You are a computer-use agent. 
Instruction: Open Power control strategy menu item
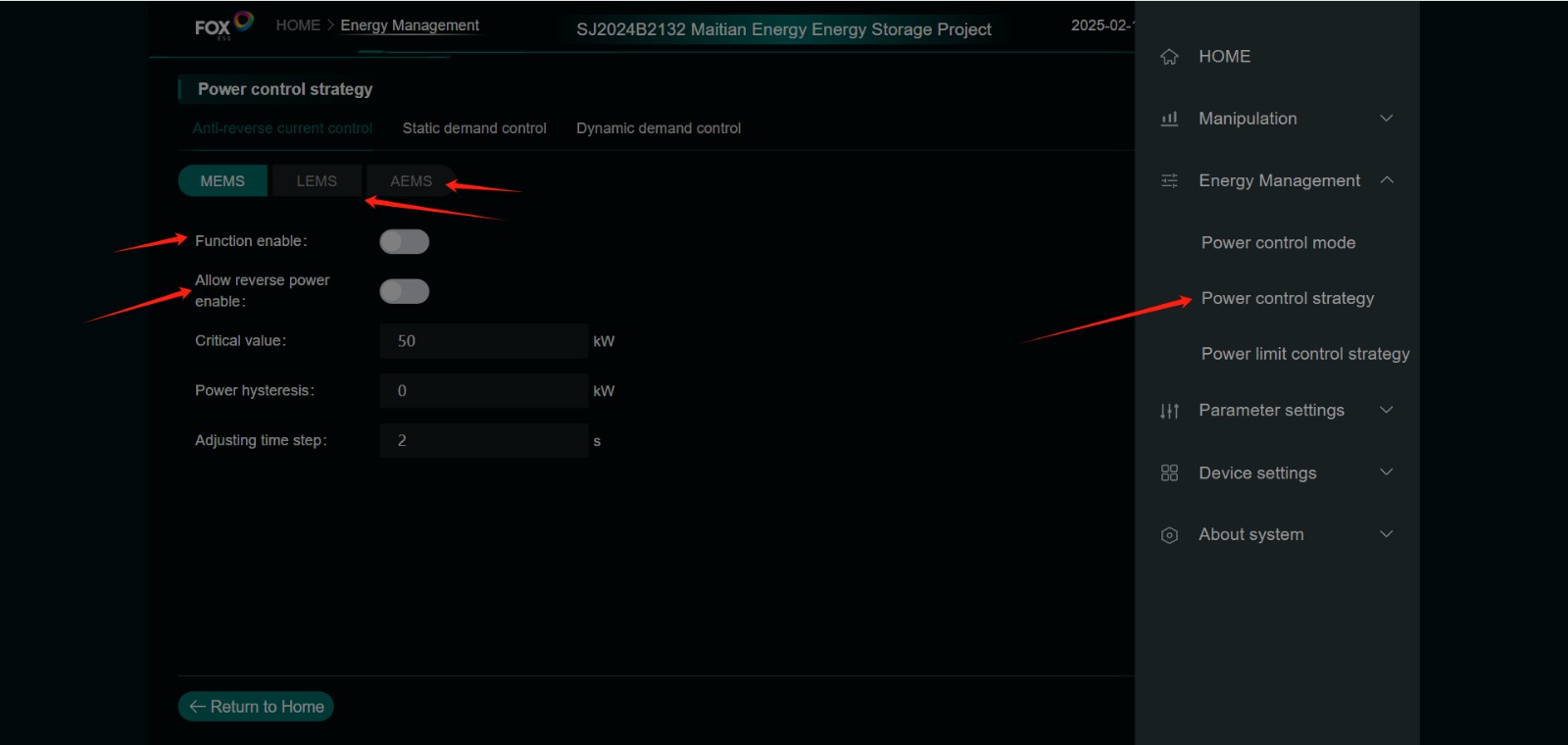pyautogui.click(x=1288, y=298)
